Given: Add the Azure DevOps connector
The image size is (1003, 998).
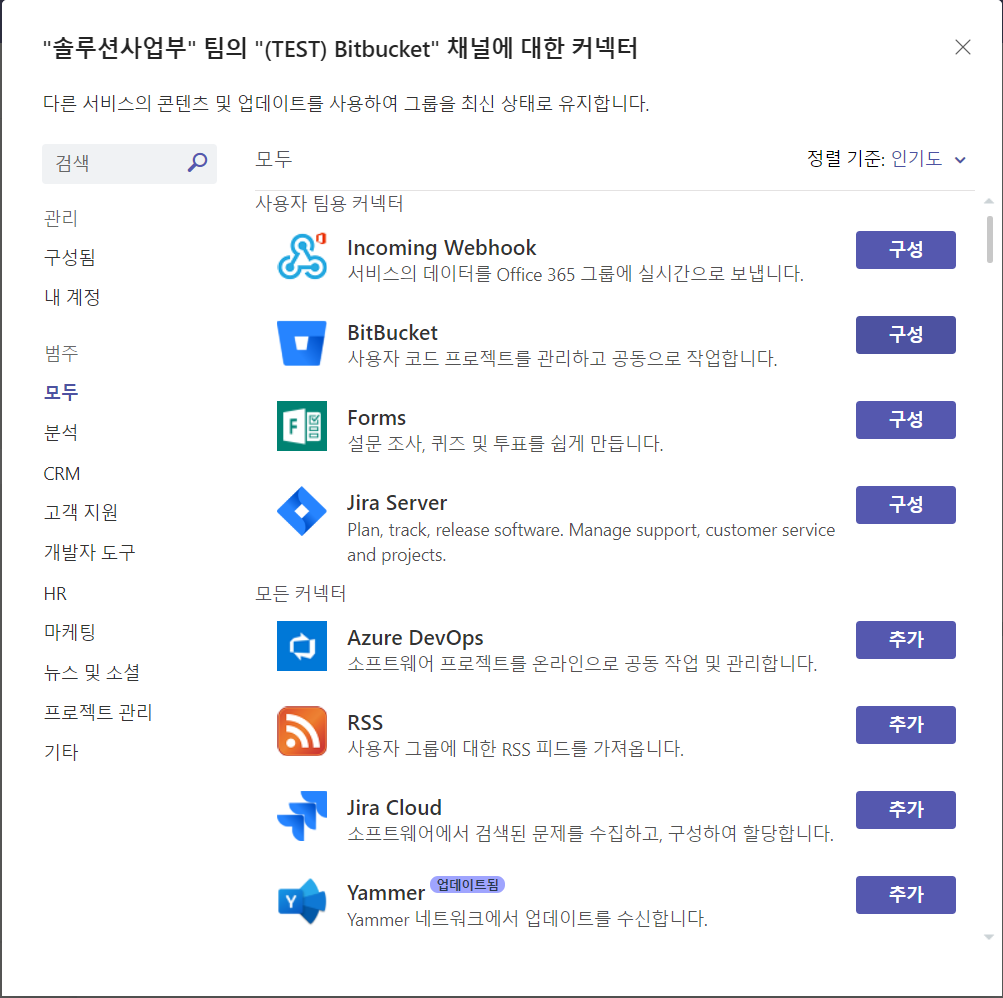Looking at the screenshot, I should click(x=905, y=640).
